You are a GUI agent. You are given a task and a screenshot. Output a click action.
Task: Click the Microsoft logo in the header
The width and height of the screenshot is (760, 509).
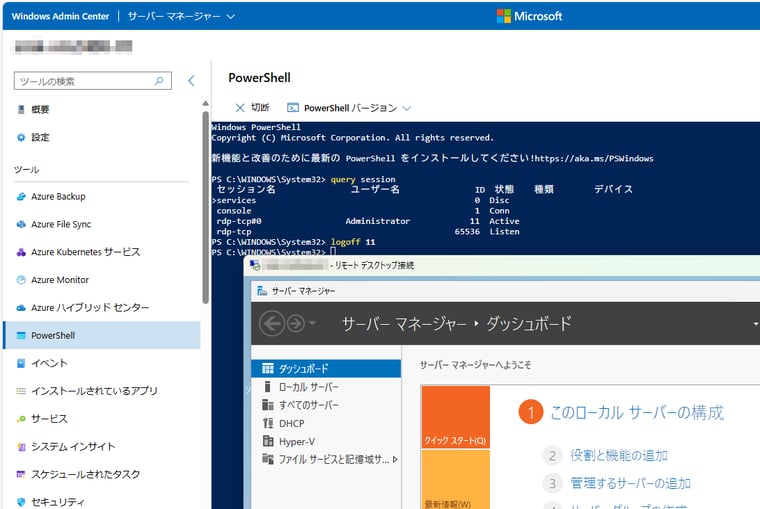(x=504, y=16)
